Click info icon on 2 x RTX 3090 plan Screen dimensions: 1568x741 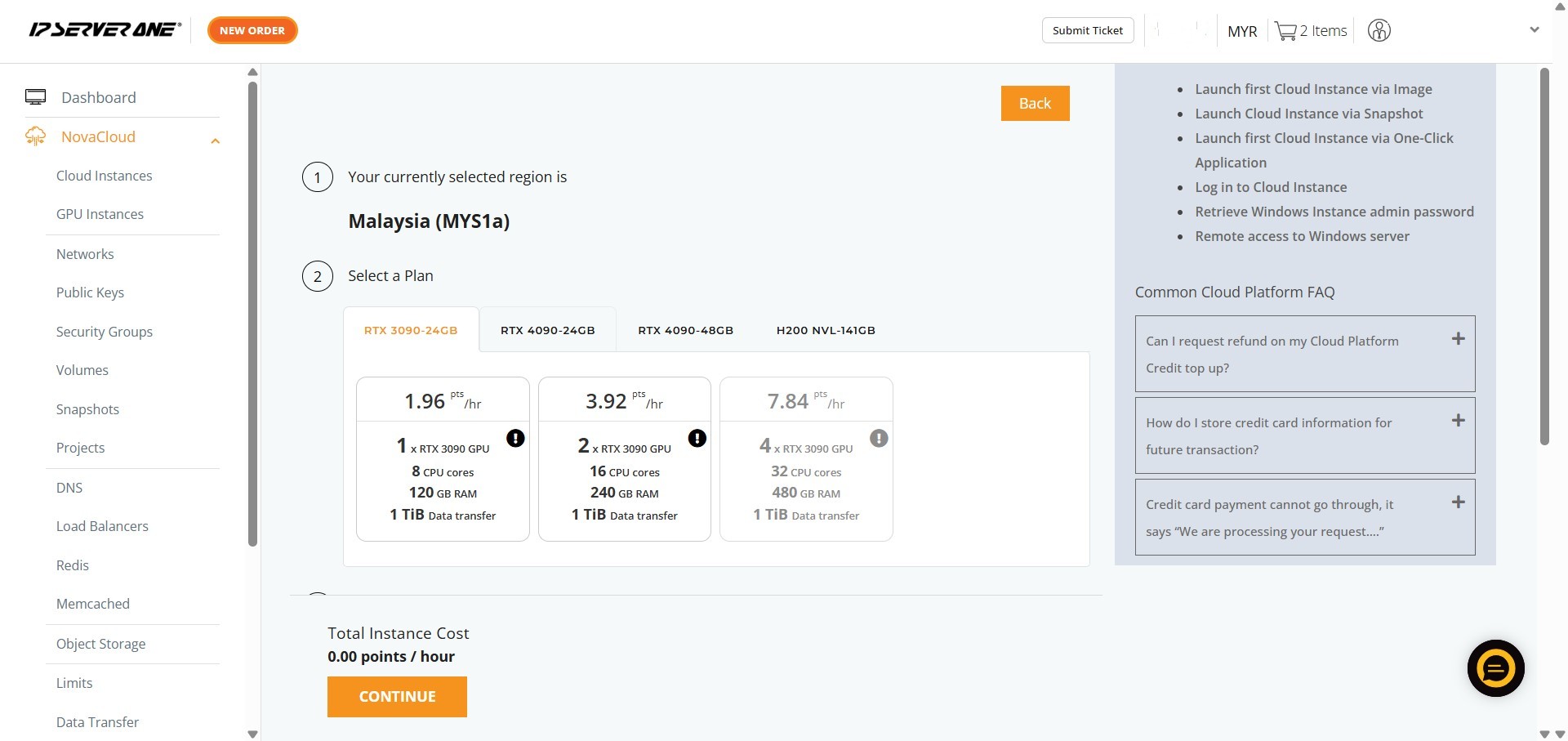point(697,439)
